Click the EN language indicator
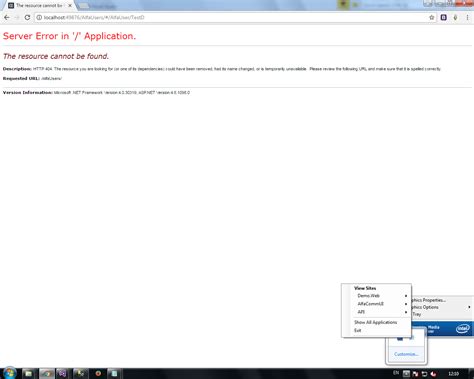Viewport: 474px width, 379px height. [x=396, y=373]
